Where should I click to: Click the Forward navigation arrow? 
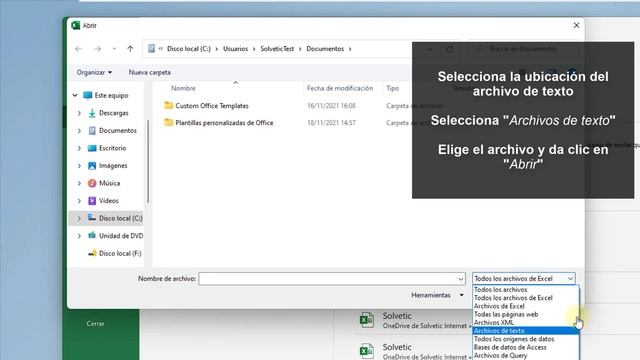point(98,49)
